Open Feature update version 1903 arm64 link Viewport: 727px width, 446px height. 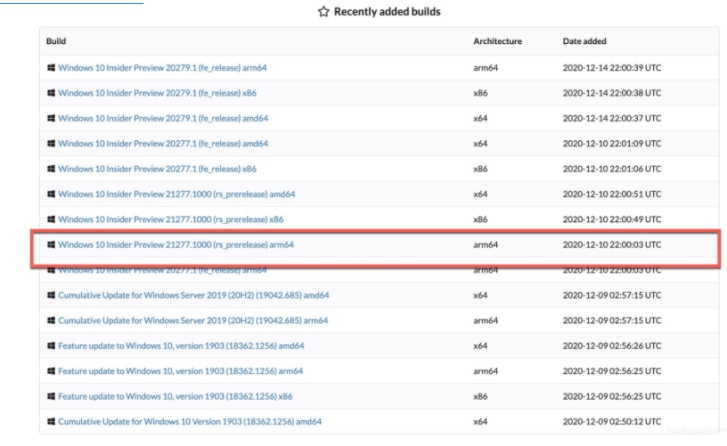pyautogui.click(x=179, y=371)
